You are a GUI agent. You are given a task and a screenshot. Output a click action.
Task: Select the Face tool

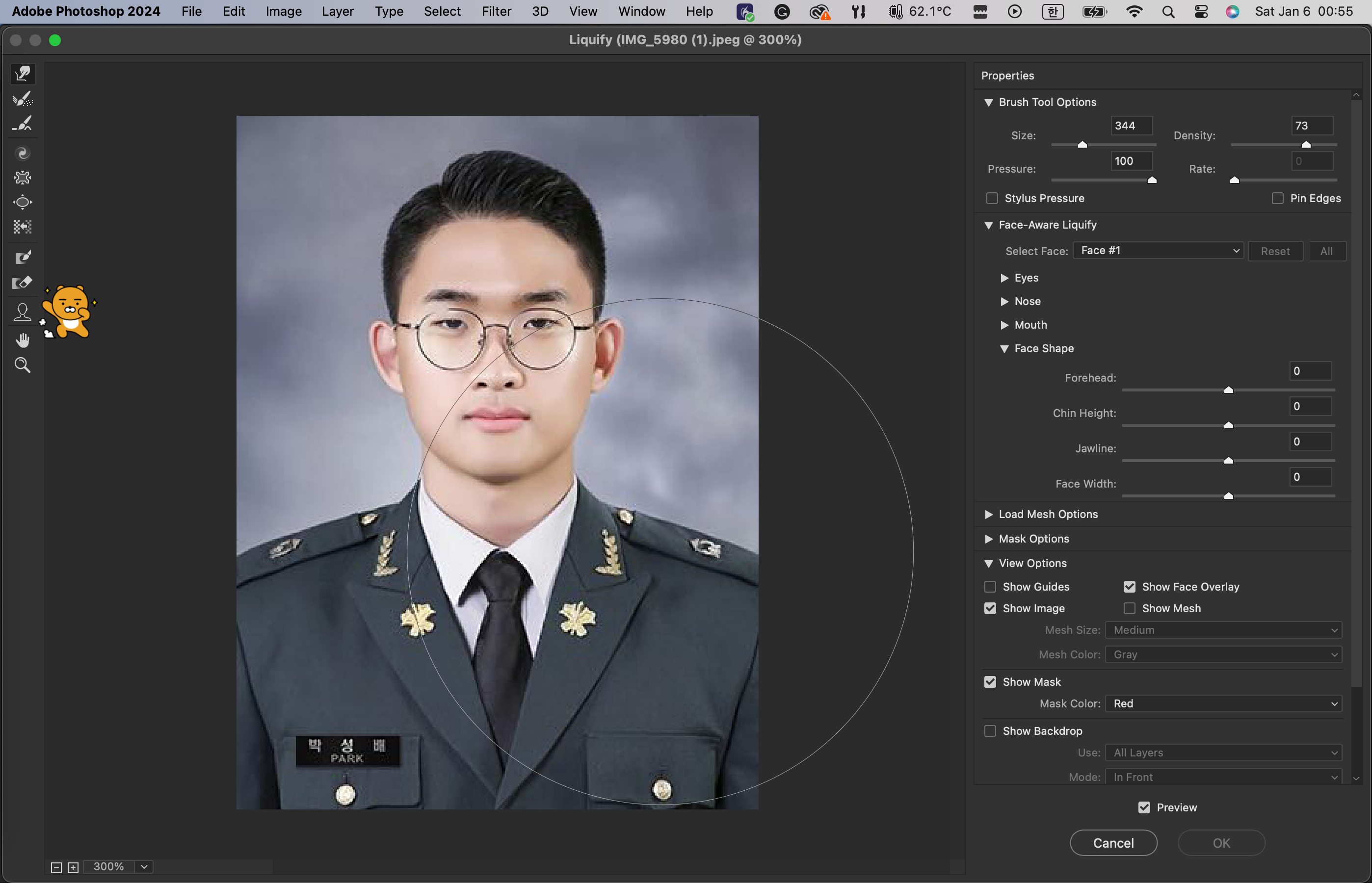click(23, 312)
